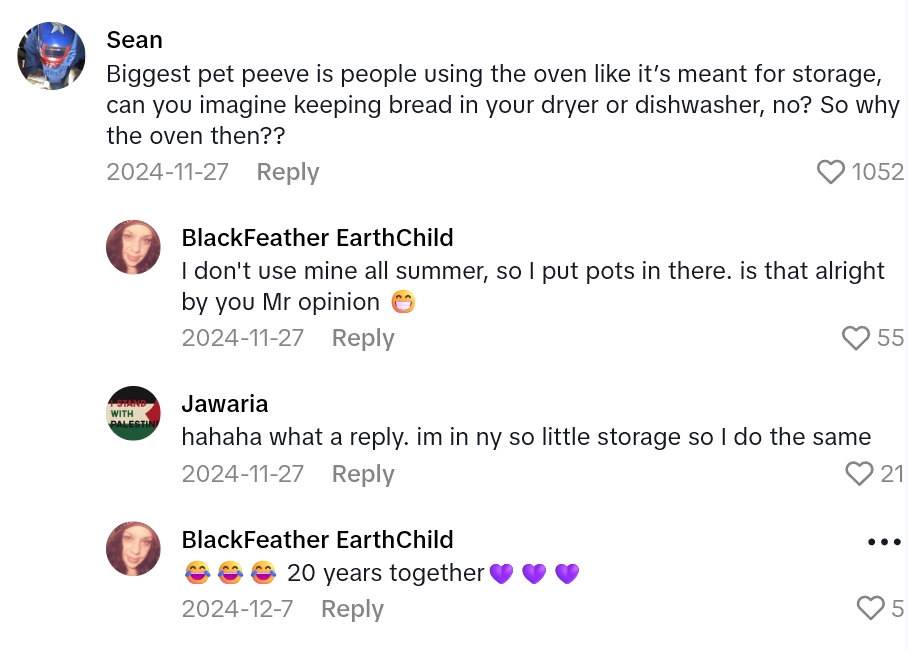Like the '20 years together' comment
Screen dimensions: 908x650
(x=871, y=608)
